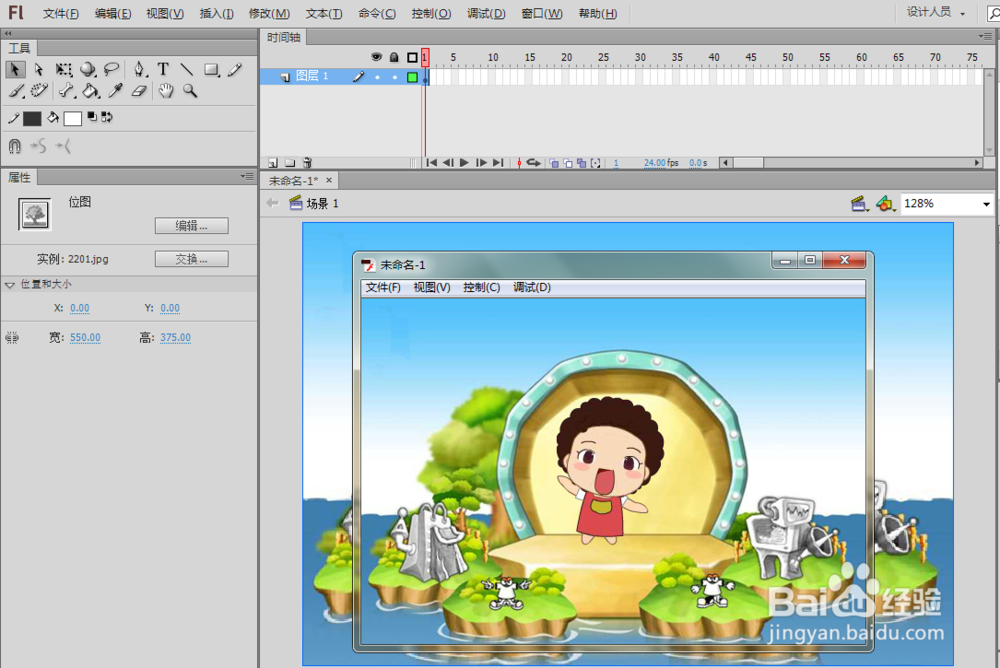Toggle the Loop playback button
The image size is (1000, 668).
pyautogui.click(x=534, y=163)
